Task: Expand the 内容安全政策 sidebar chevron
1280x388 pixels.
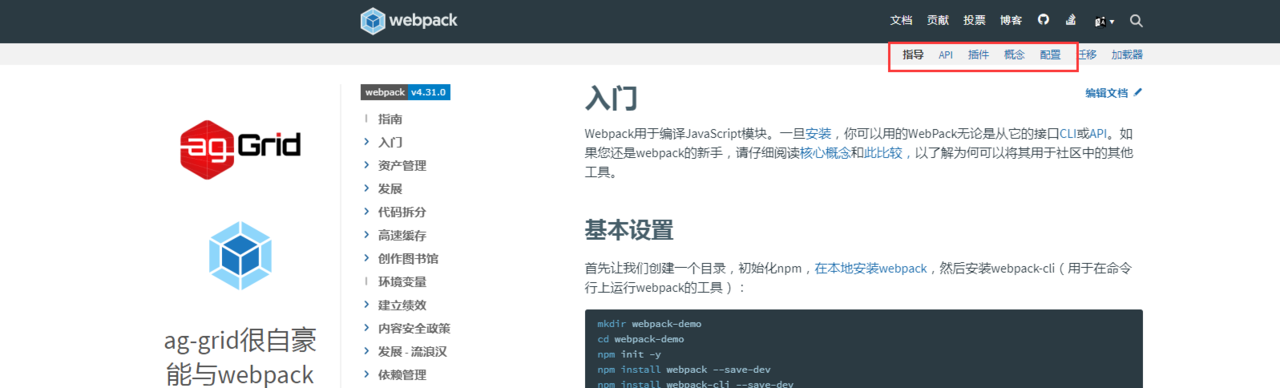Action: [x=367, y=328]
